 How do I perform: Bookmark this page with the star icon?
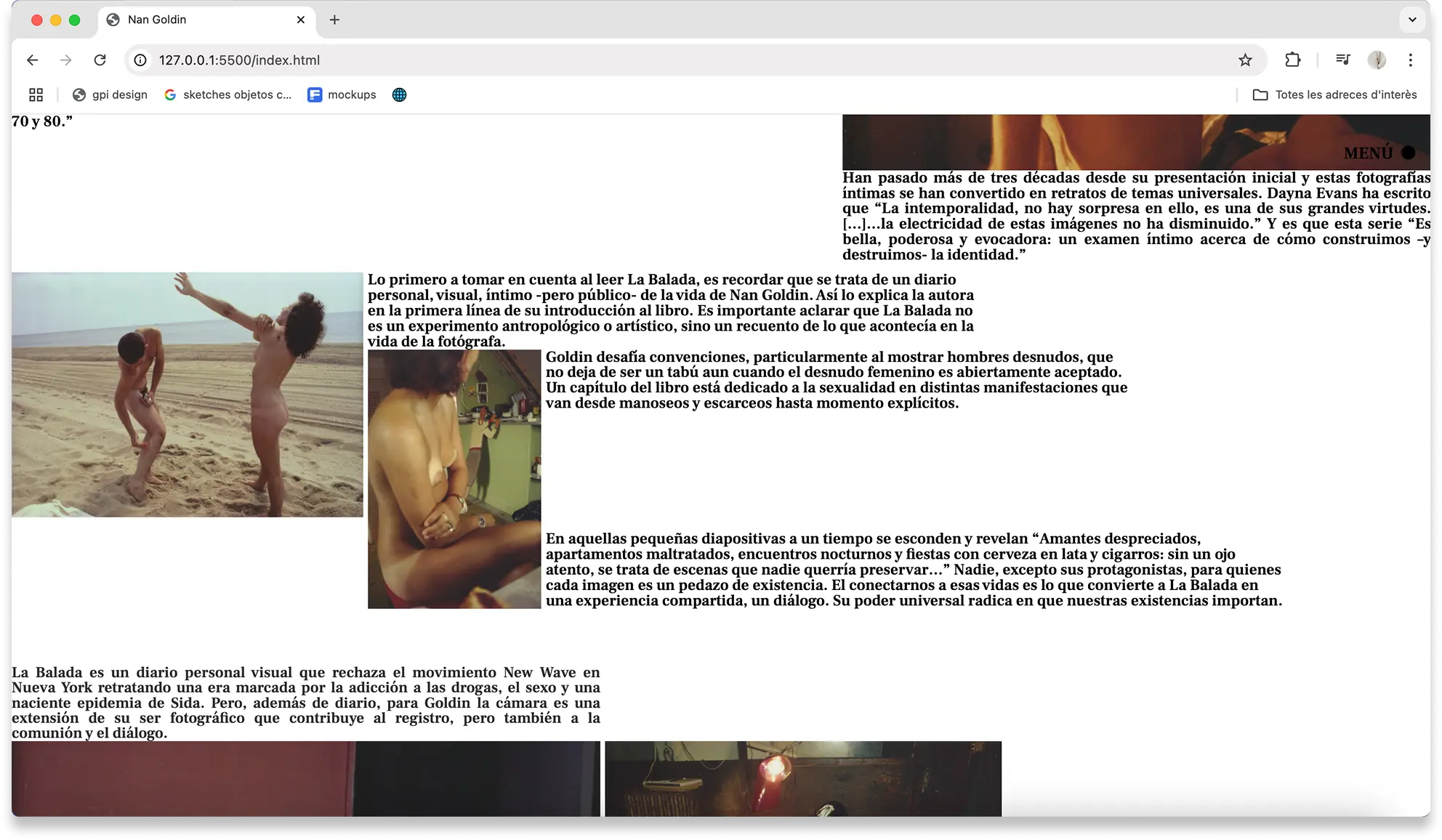[x=1245, y=60]
